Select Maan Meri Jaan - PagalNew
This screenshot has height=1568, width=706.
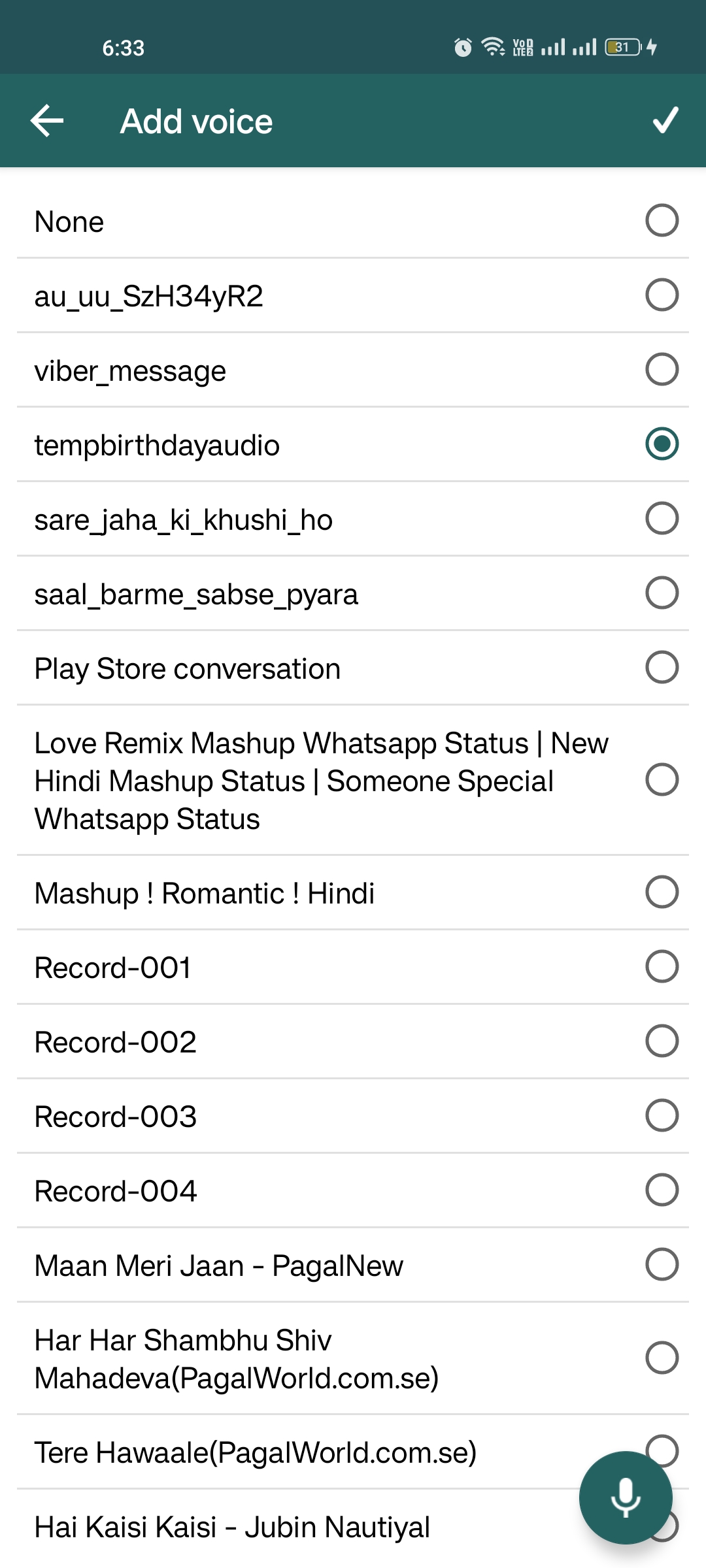pyautogui.click(x=219, y=1266)
